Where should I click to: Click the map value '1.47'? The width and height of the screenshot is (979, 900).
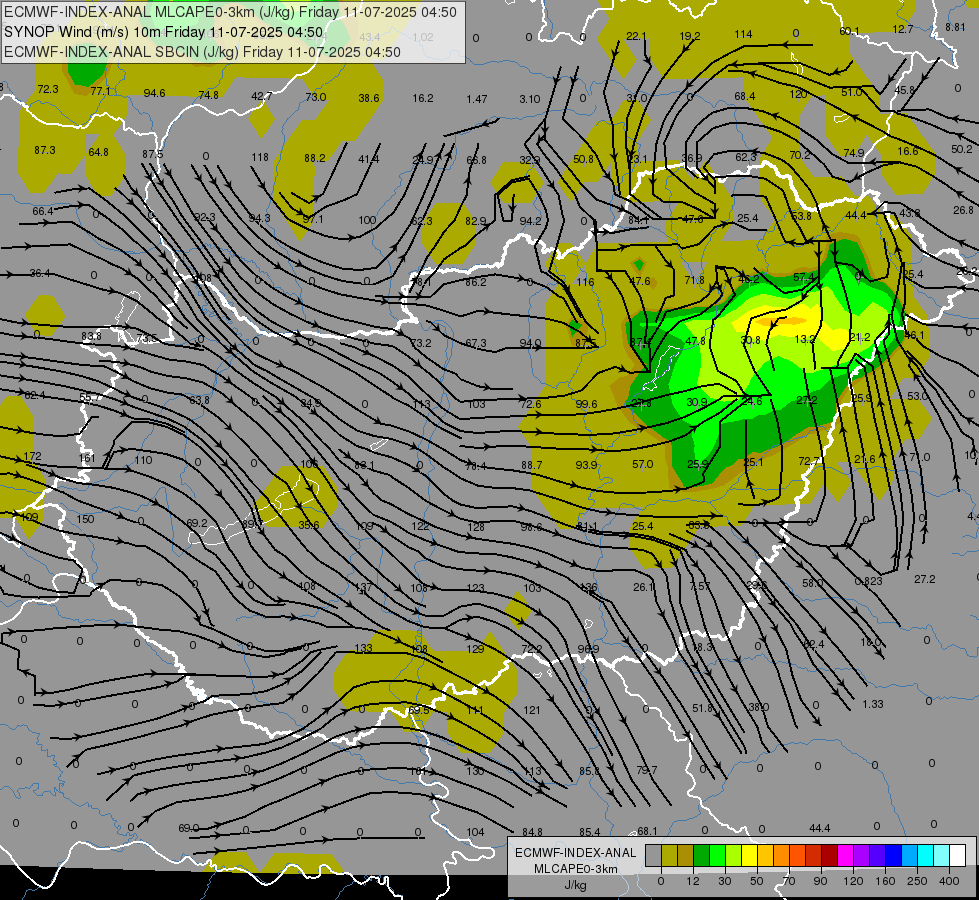coord(476,99)
